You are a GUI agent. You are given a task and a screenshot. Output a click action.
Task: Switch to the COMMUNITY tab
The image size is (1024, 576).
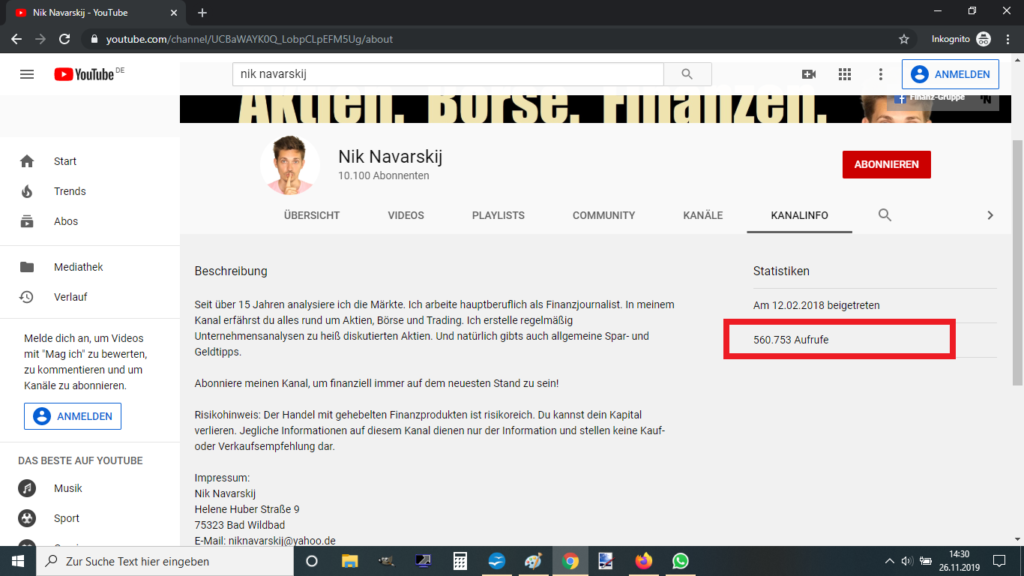click(603, 216)
